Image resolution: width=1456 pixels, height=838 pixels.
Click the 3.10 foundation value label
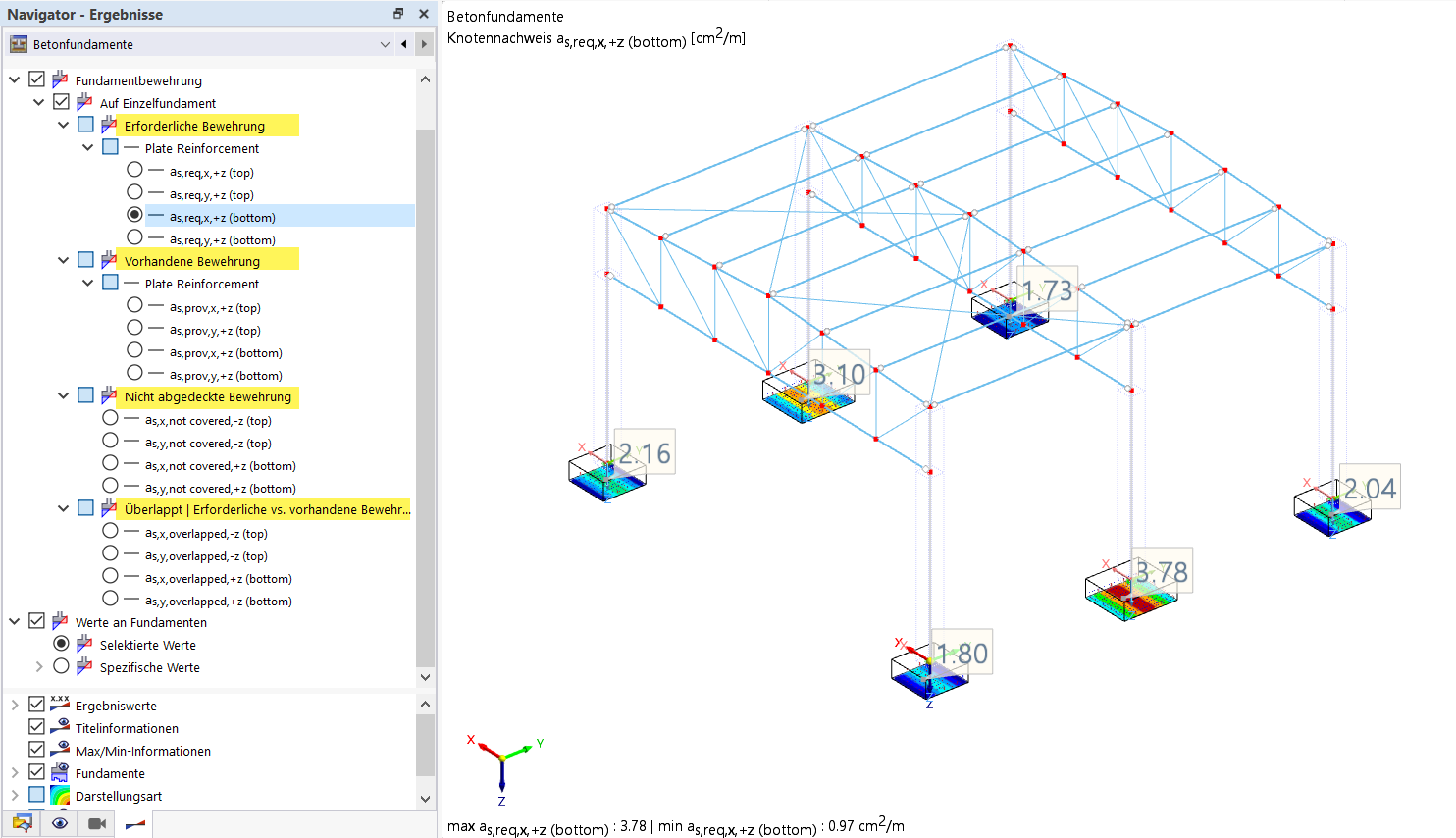(x=839, y=374)
